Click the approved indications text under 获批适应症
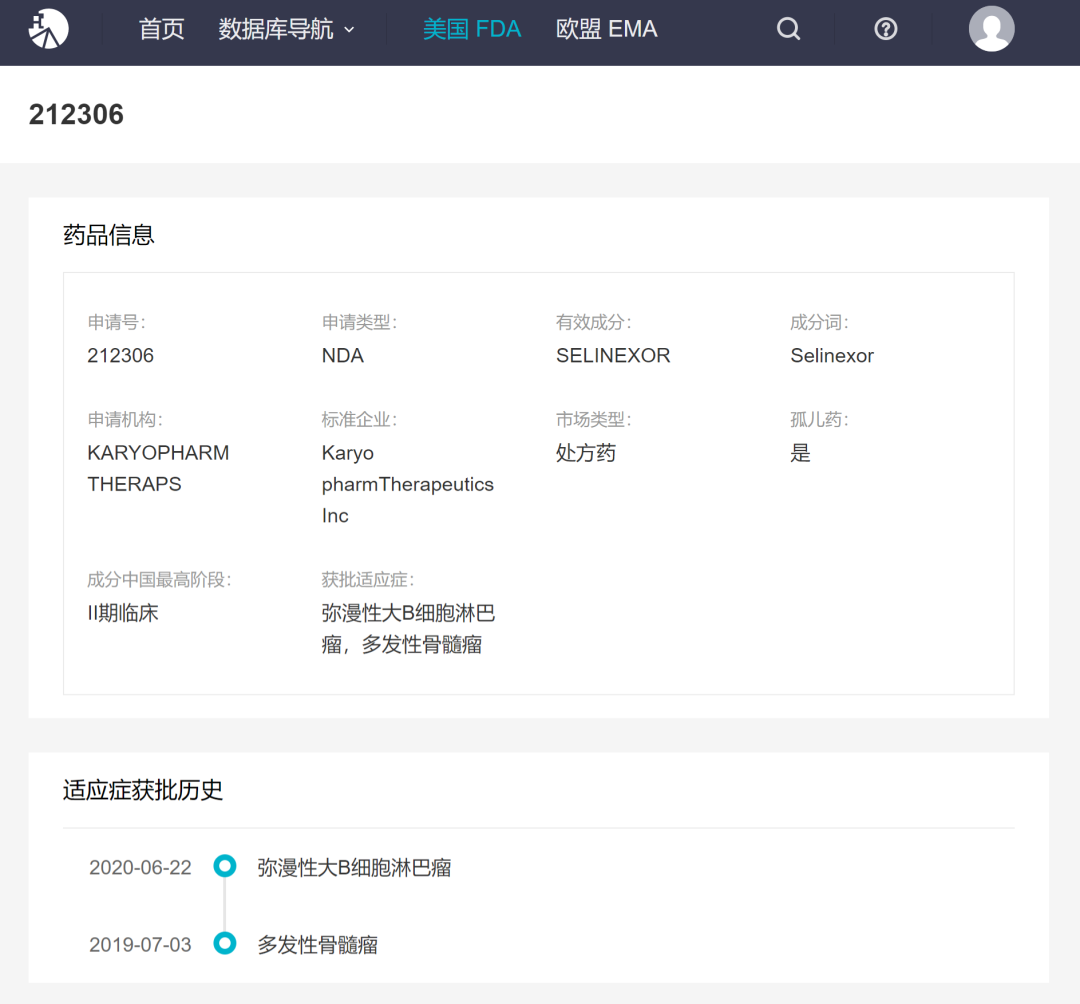This screenshot has width=1080, height=1004. [x=408, y=629]
